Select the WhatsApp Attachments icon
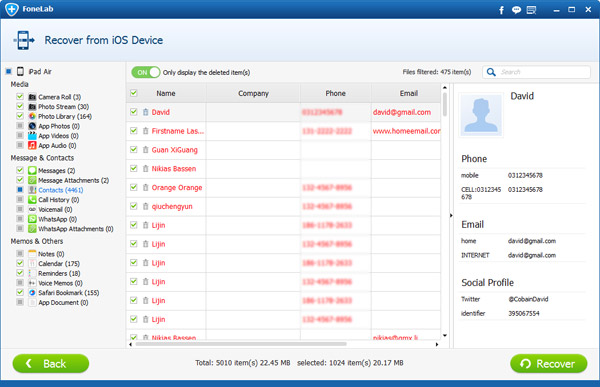This screenshot has width=600, height=387. pyautogui.click(x=33, y=229)
